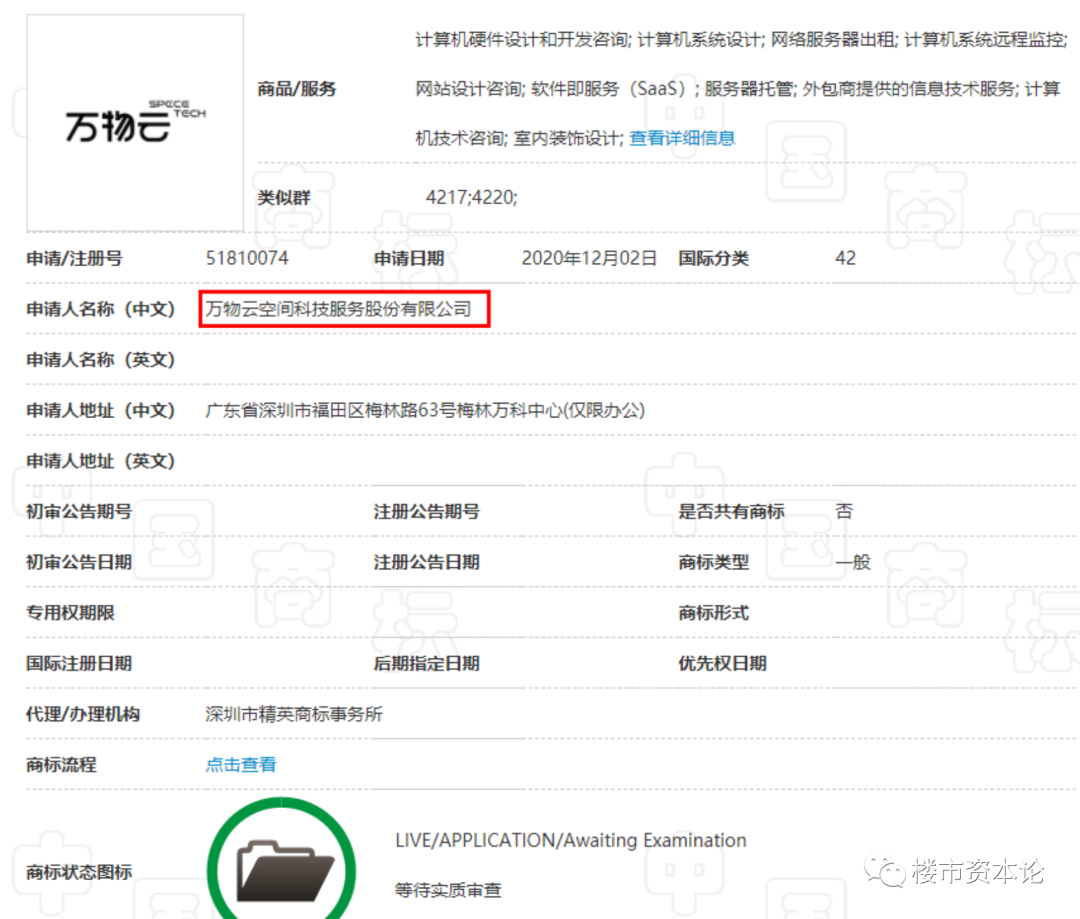Select the shared trademark value 否
The width and height of the screenshot is (1080, 919).
(x=844, y=511)
